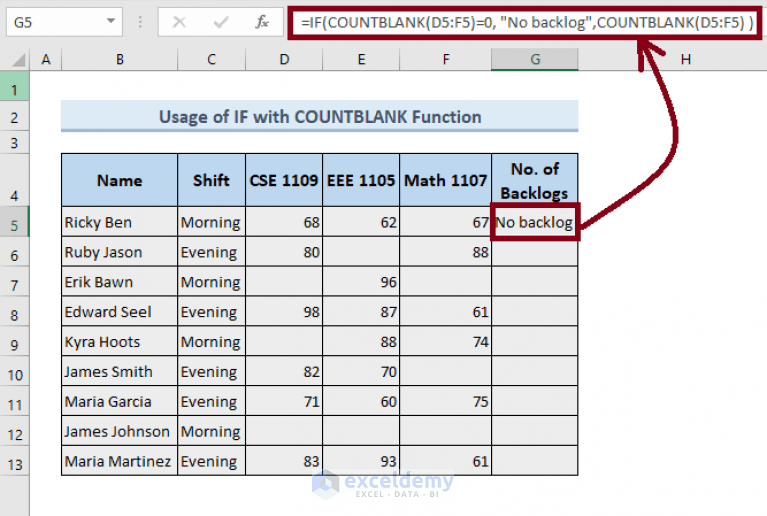767x516 pixels.
Task: Select column F header
Action: tap(446, 60)
